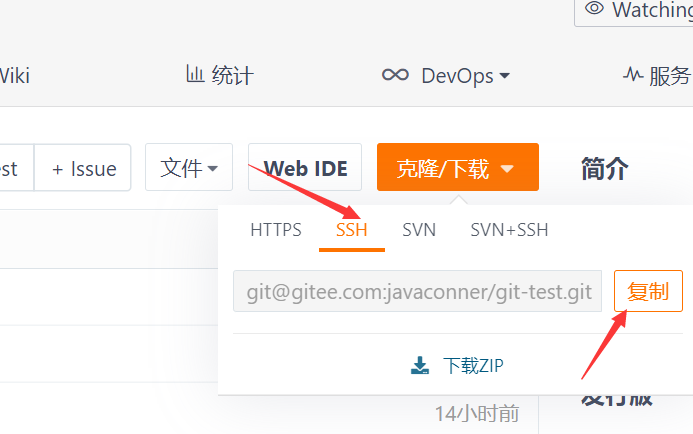Select the HTTPS clone tab
693x434 pixels.
(x=276, y=230)
